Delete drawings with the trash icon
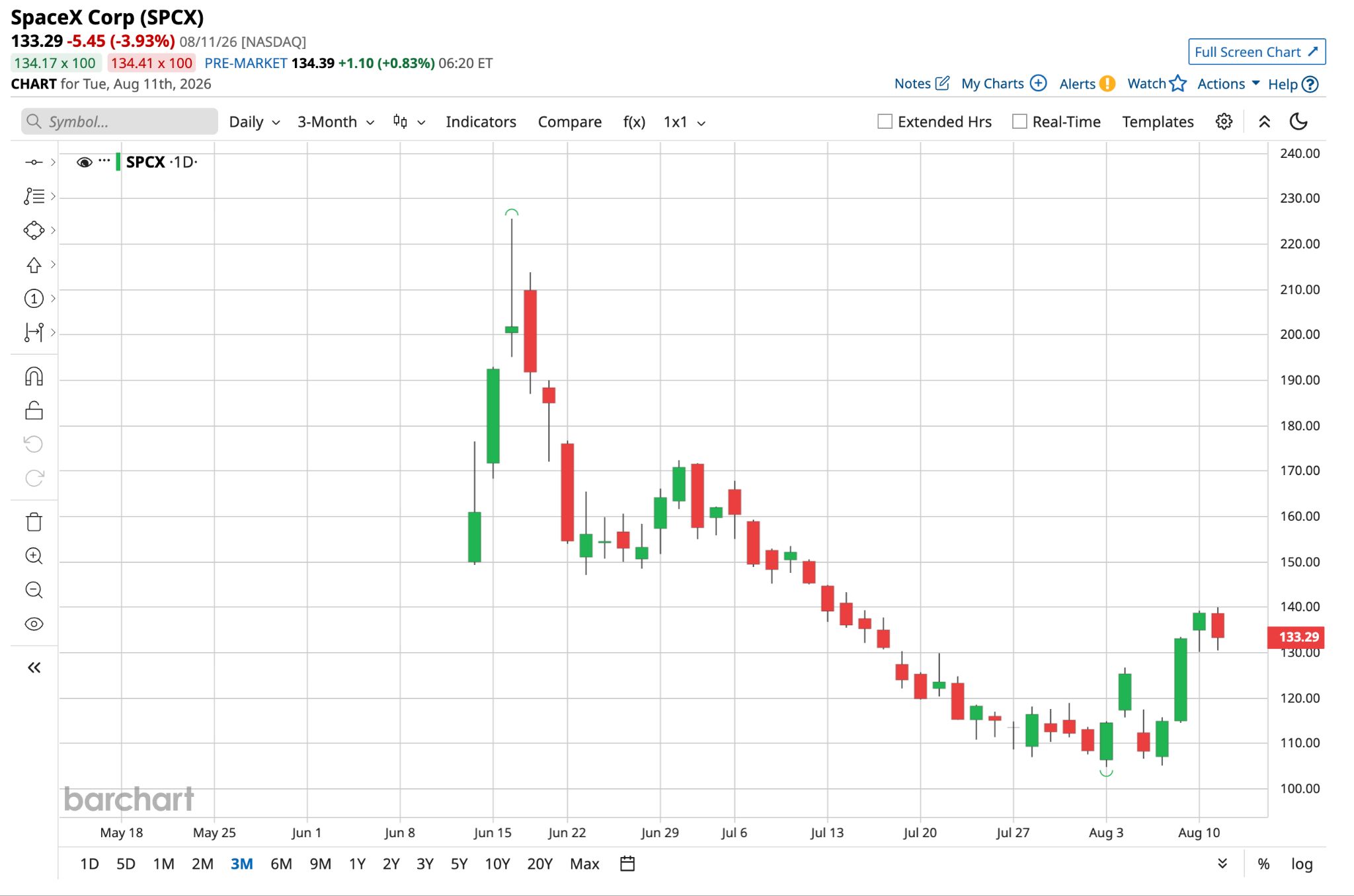This screenshot has width=1354, height=896. point(34,522)
